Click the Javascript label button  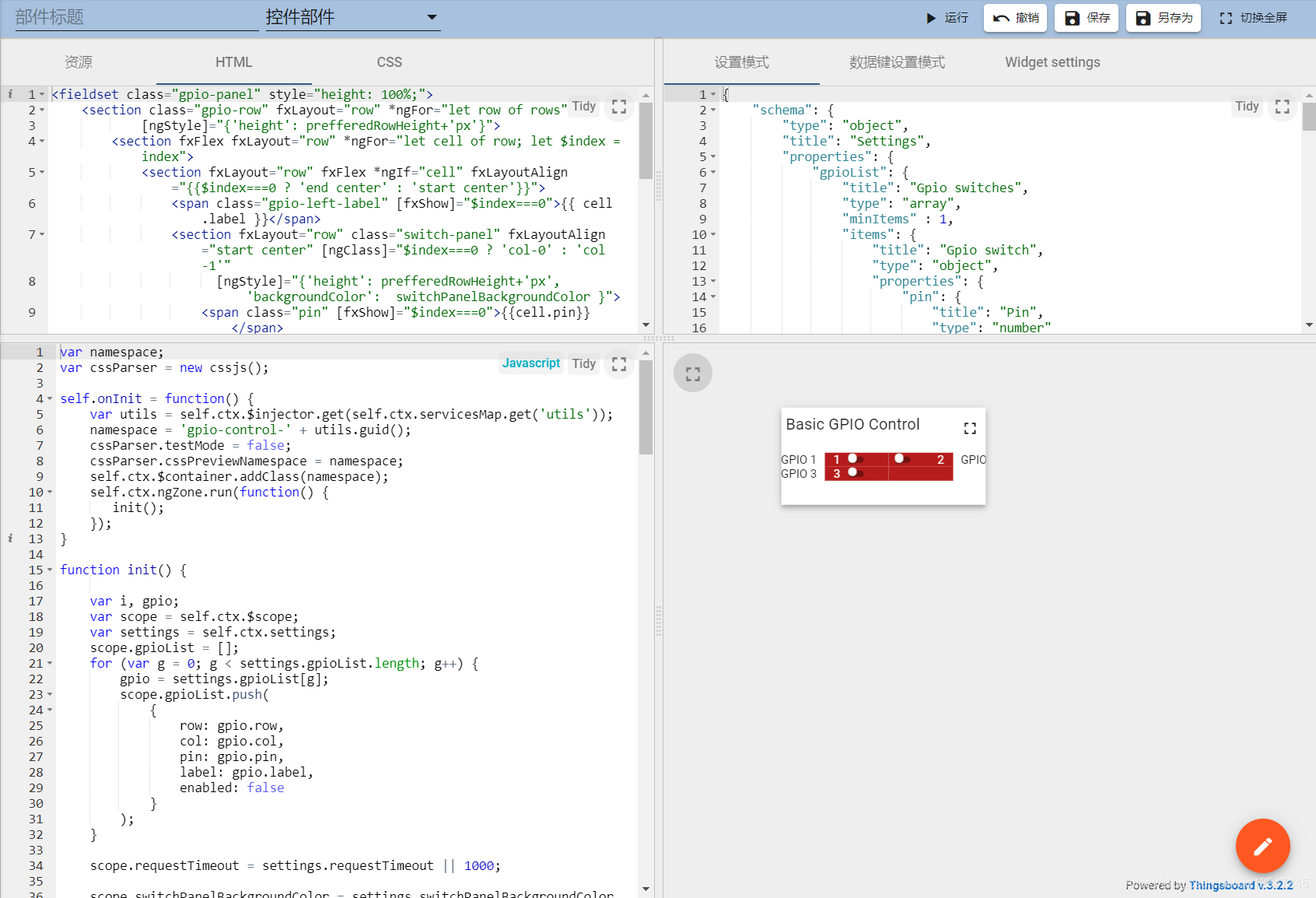pos(531,363)
